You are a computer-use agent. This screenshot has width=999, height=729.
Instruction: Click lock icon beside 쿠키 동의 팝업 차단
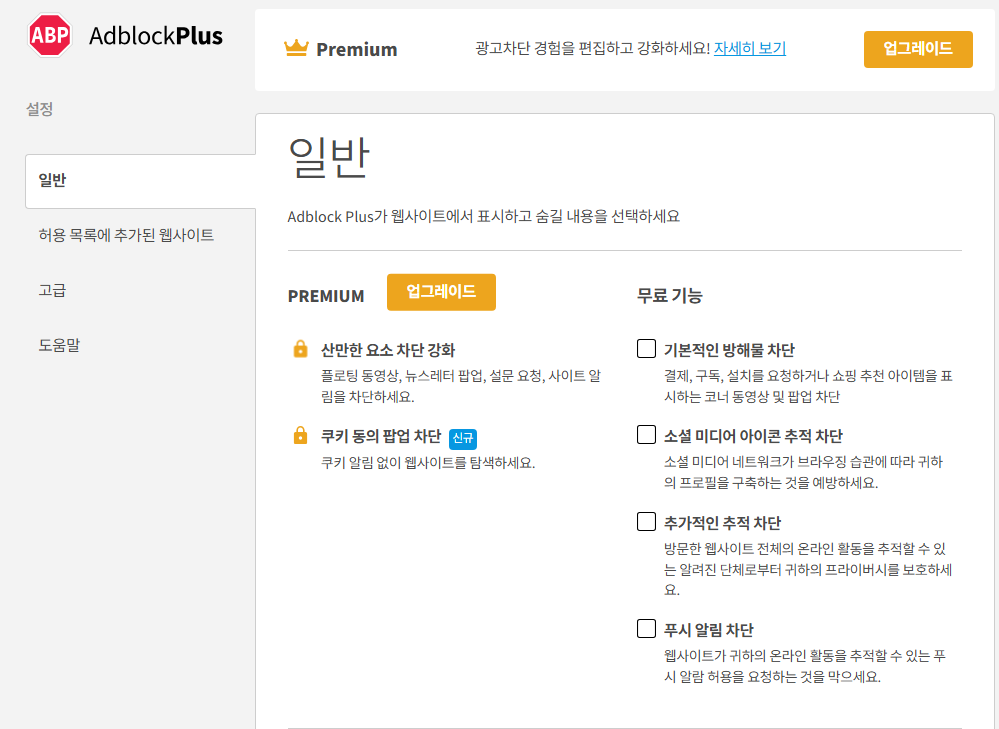(x=300, y=435)
